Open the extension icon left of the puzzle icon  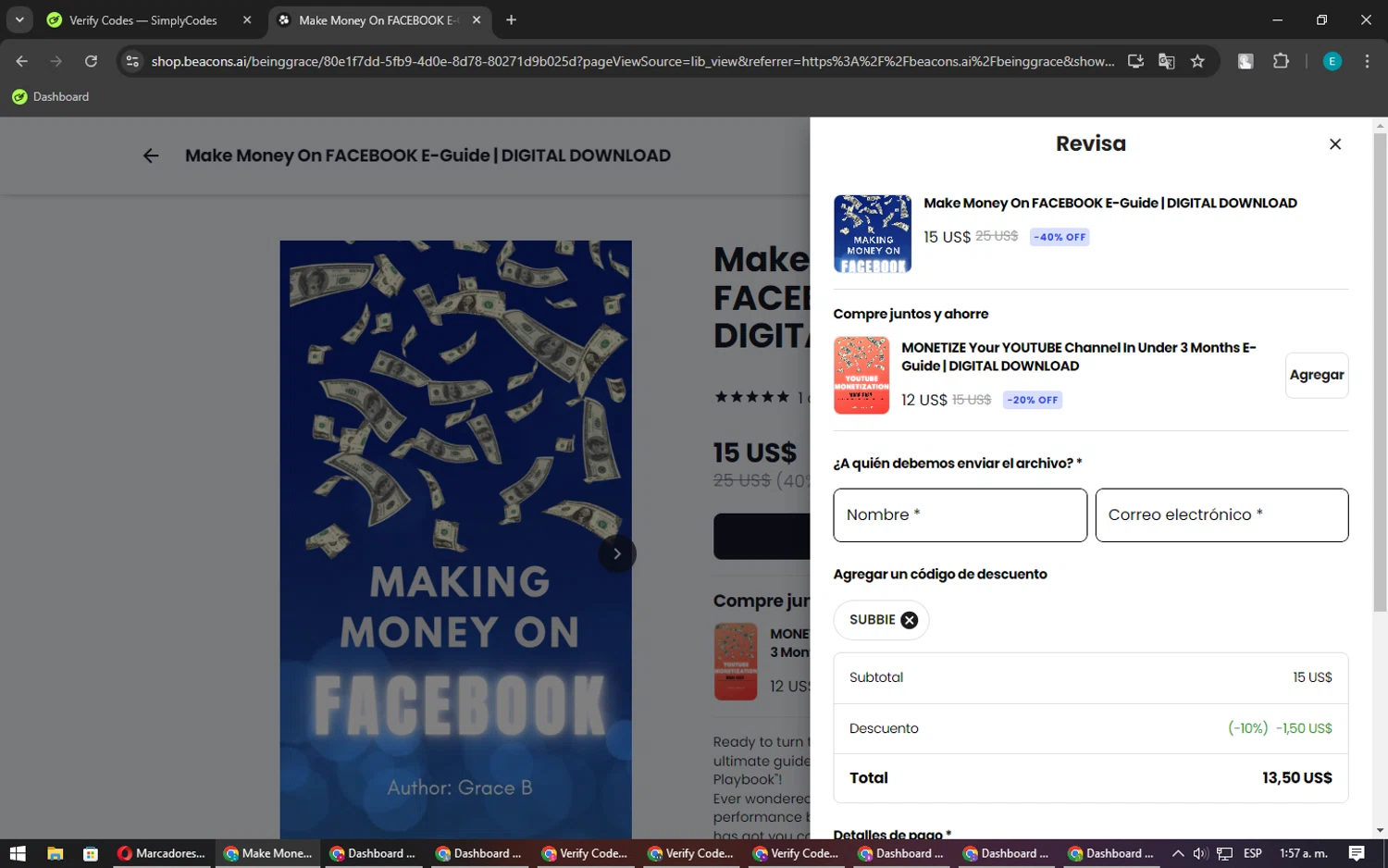coord(1245,61)
